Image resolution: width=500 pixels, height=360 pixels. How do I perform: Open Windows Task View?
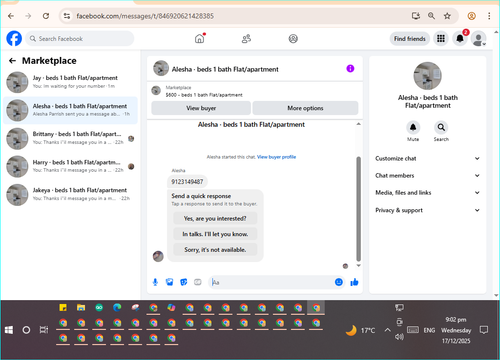click(44, 330)
